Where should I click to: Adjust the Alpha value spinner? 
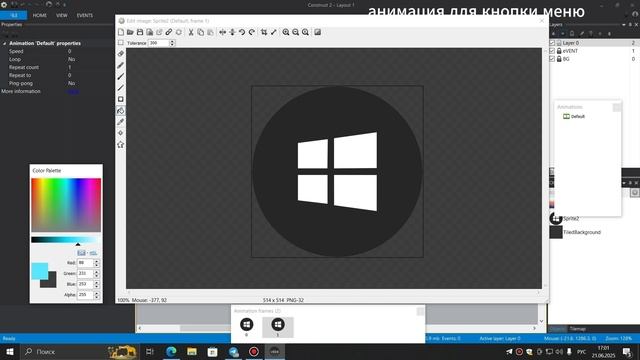96,295
